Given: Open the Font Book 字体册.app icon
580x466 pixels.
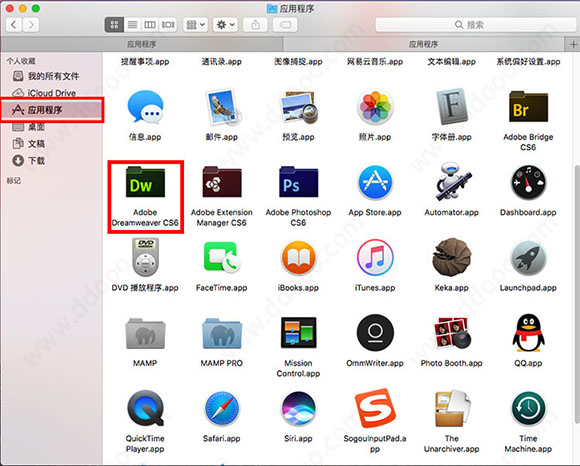Looking at the screenshot, I should point(452,107).
